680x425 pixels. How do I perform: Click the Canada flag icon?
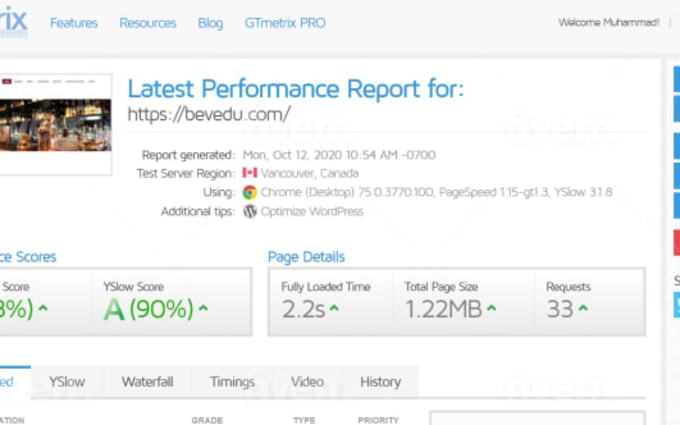pos(250,173)
